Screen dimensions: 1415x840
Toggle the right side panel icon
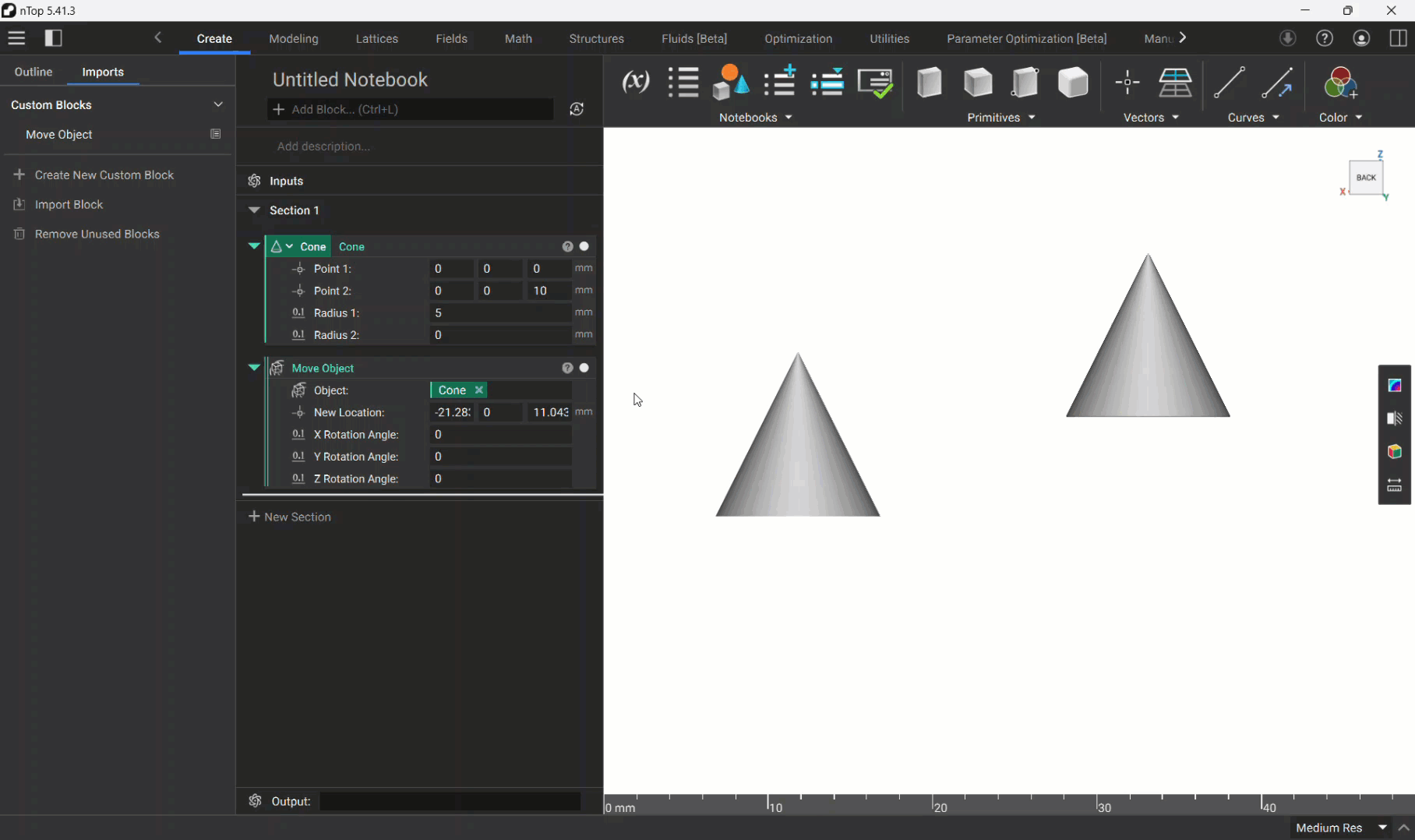pyautogui.click(x=1399, y=38)
